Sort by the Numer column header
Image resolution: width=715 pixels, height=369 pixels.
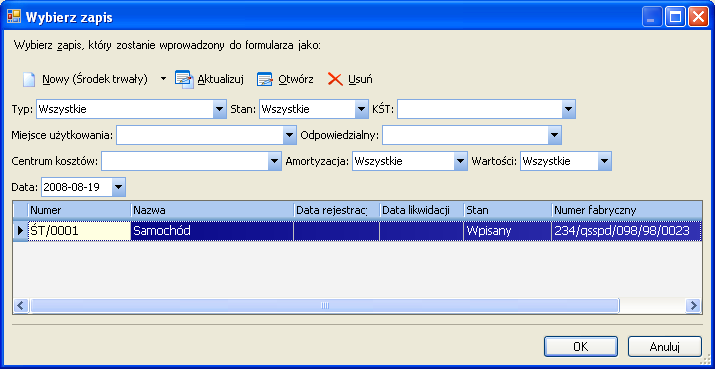coord(80,210)
